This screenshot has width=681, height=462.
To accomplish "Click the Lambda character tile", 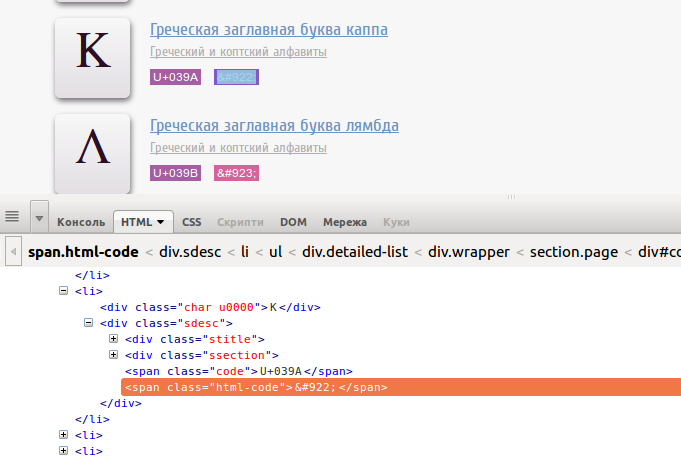I will click(x=93, y=153).
